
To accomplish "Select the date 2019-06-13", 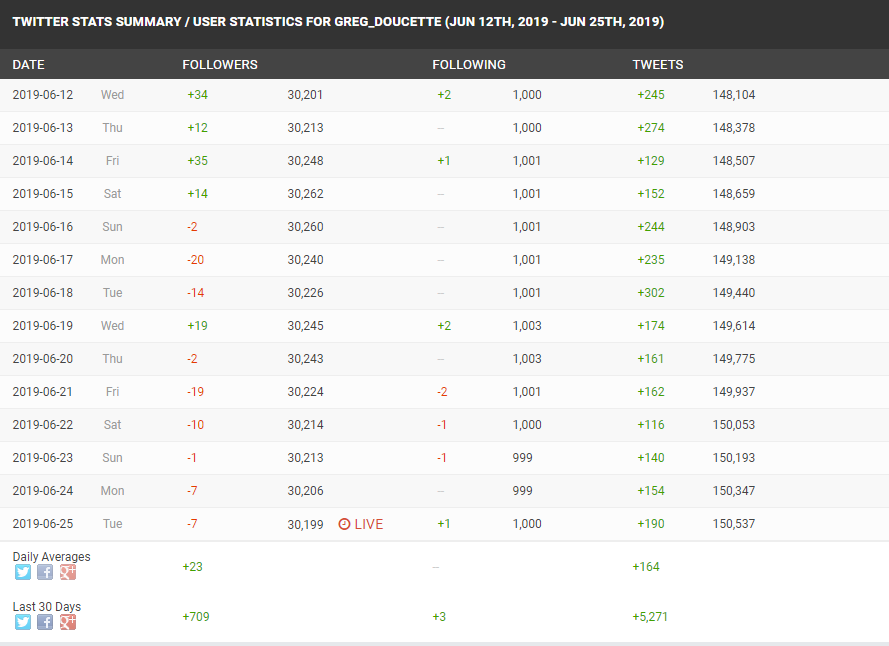I will 43,128.
